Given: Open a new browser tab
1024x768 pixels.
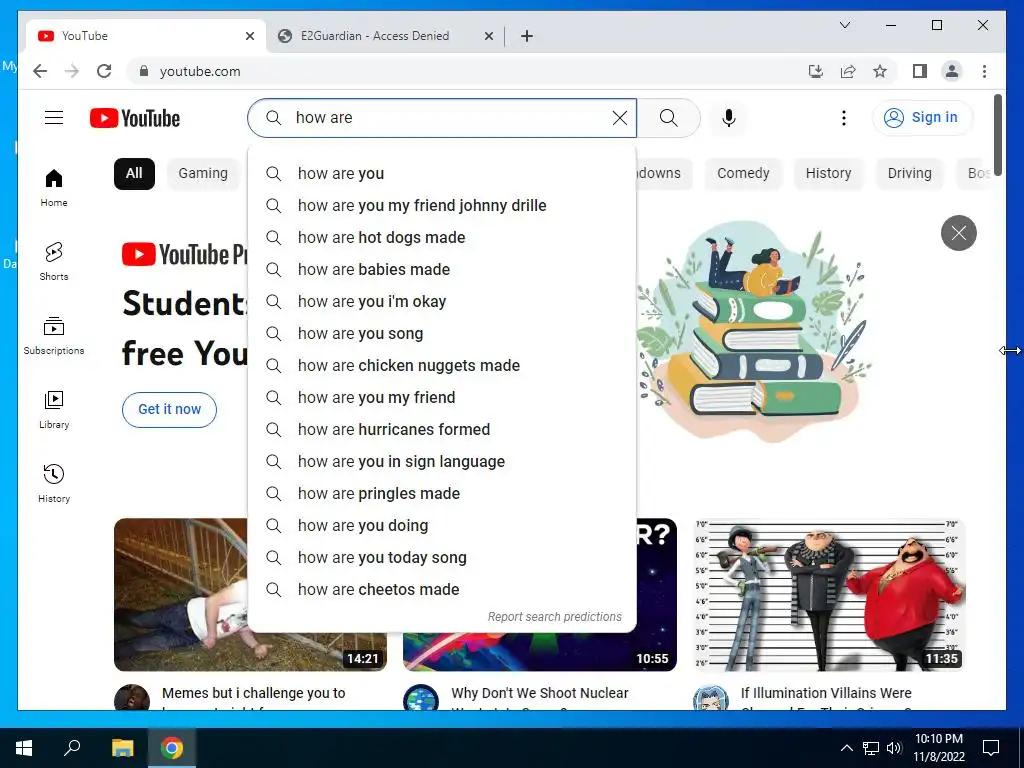Looking at the screenshot, I should pyautogui.click(x=526, y=36).
